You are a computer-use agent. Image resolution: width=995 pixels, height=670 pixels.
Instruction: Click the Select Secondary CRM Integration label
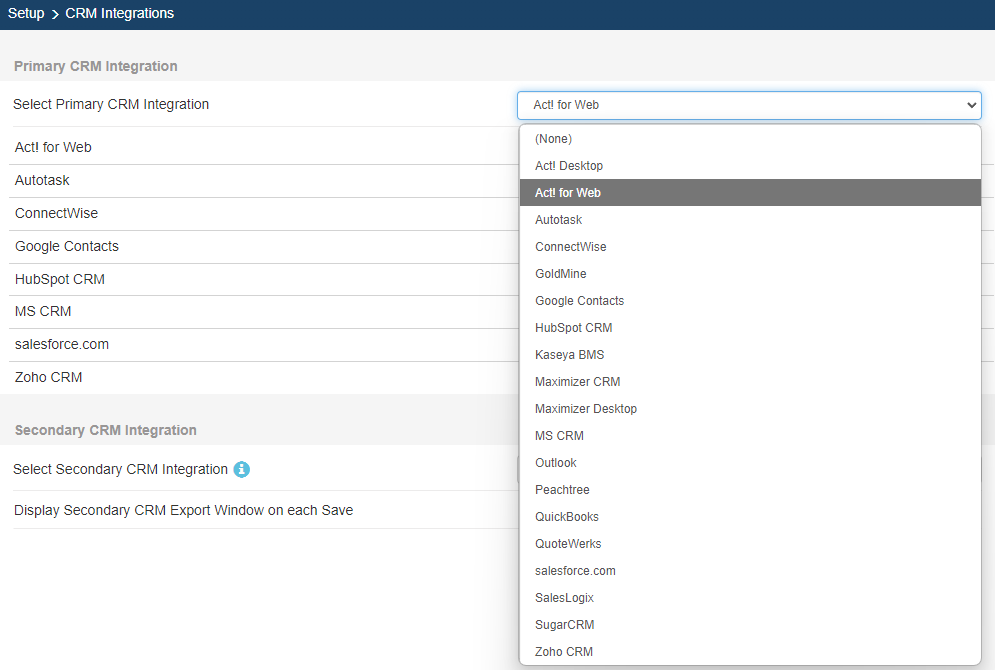[121, 470]
